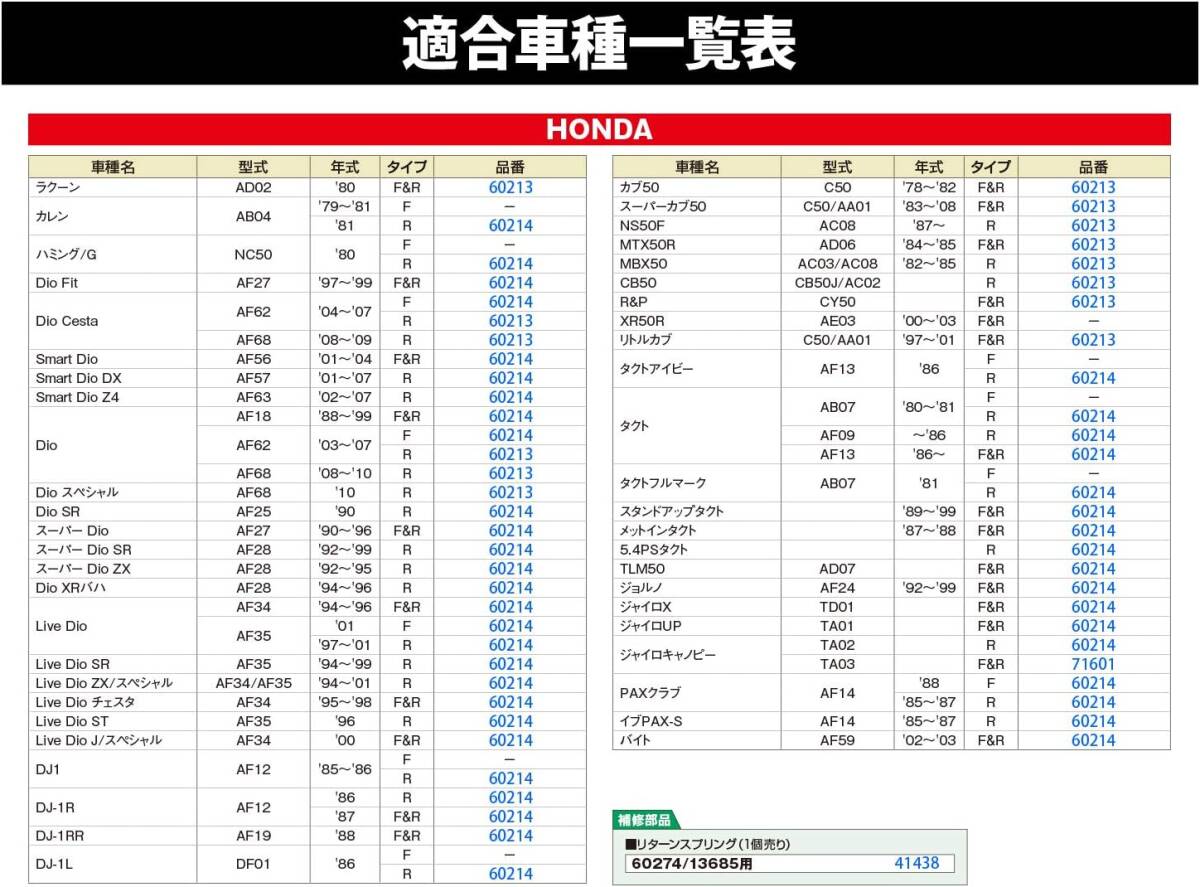The height and width of the screenshot is (887, 1200).
Task: Click the 'DF01' type code
Action: point(253,864)
